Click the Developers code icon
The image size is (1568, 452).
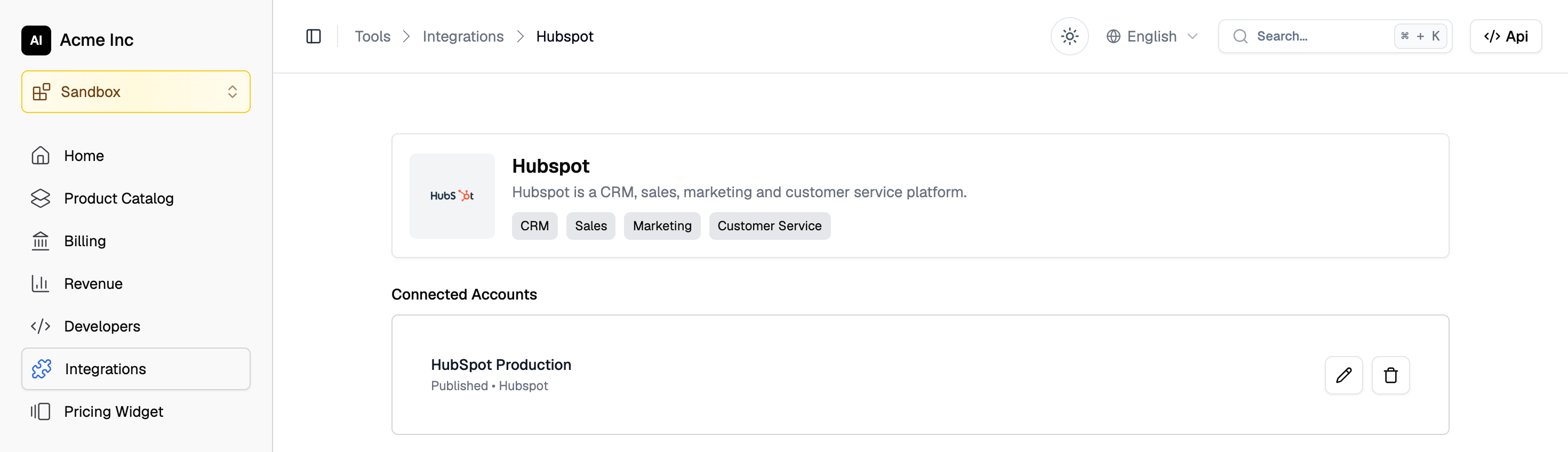40,326
